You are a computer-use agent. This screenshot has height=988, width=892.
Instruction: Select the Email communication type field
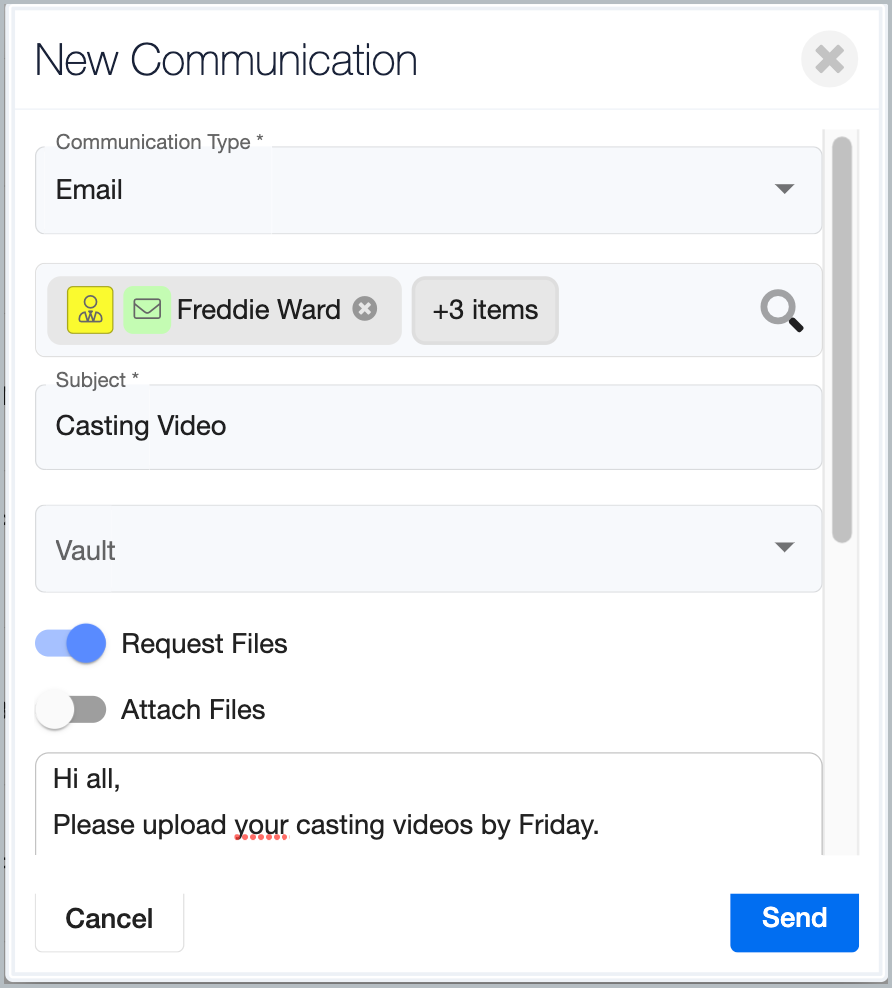pyautogui.click(x=400, y=190)
